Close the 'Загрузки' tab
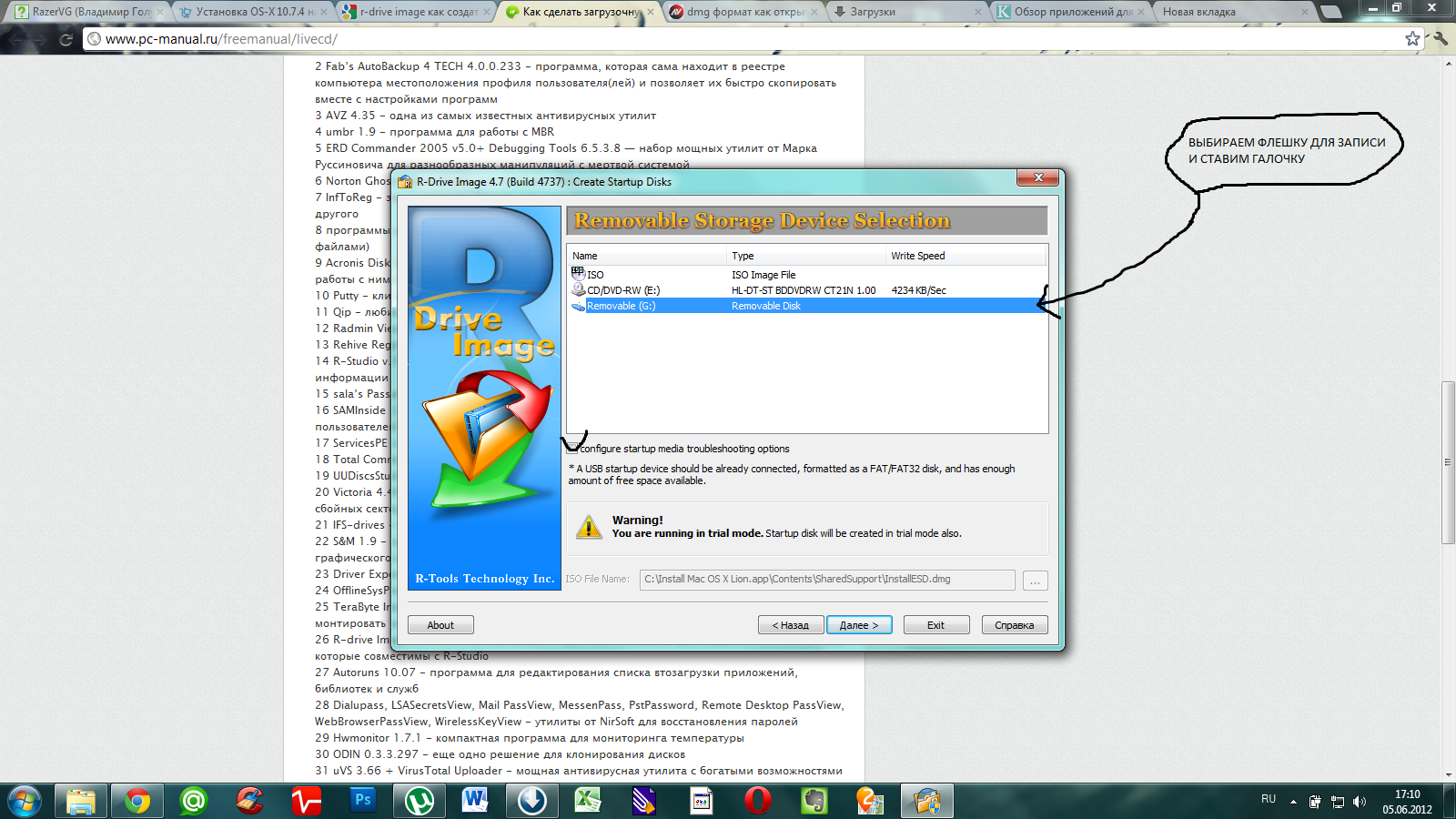This screenshot has width=1456, height=819. 978,12
